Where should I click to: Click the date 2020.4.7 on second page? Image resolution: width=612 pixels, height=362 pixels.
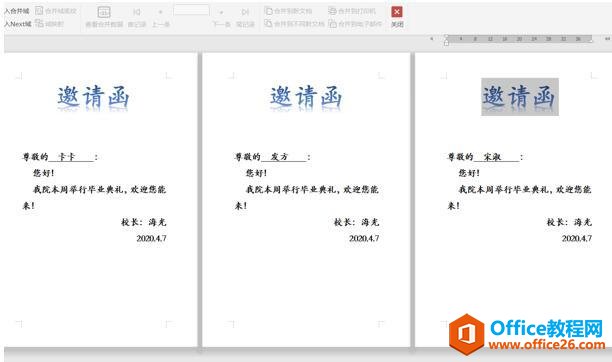(x=364, y=238)
